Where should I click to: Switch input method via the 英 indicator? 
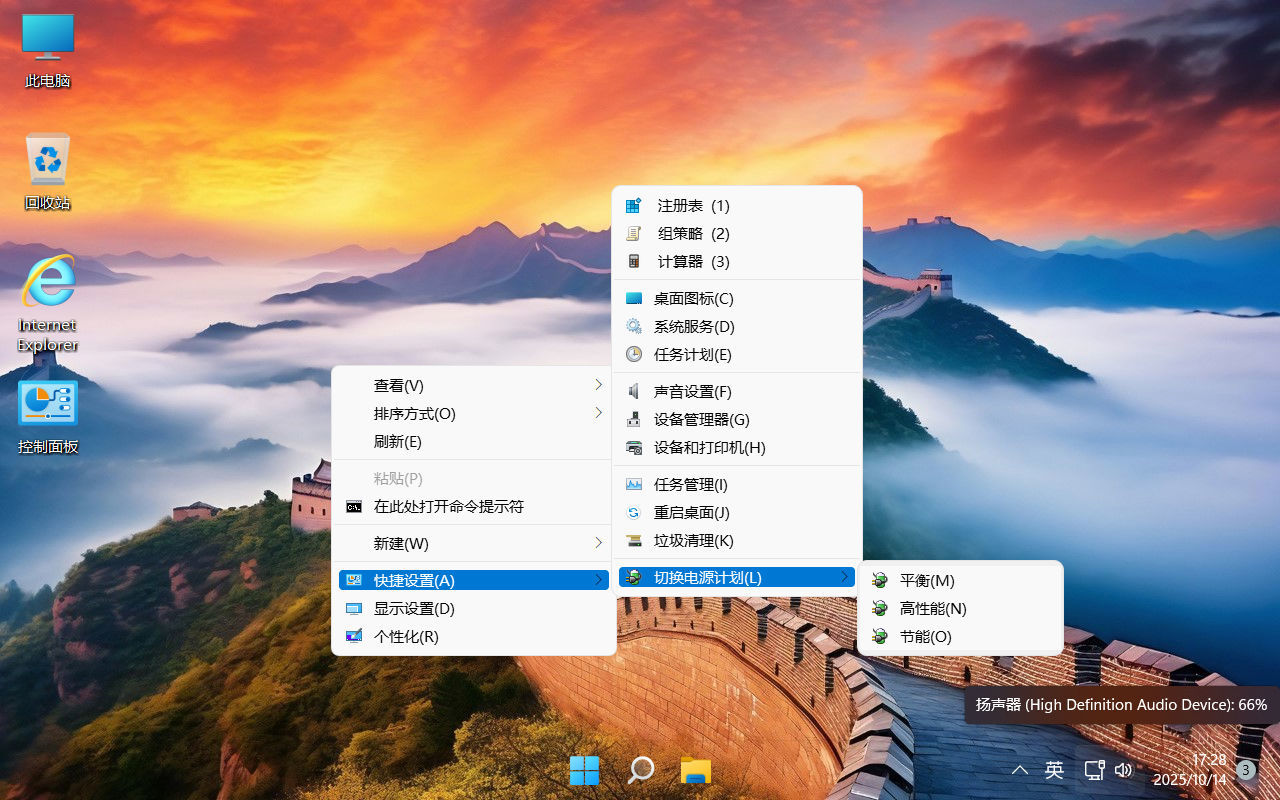1054,770
